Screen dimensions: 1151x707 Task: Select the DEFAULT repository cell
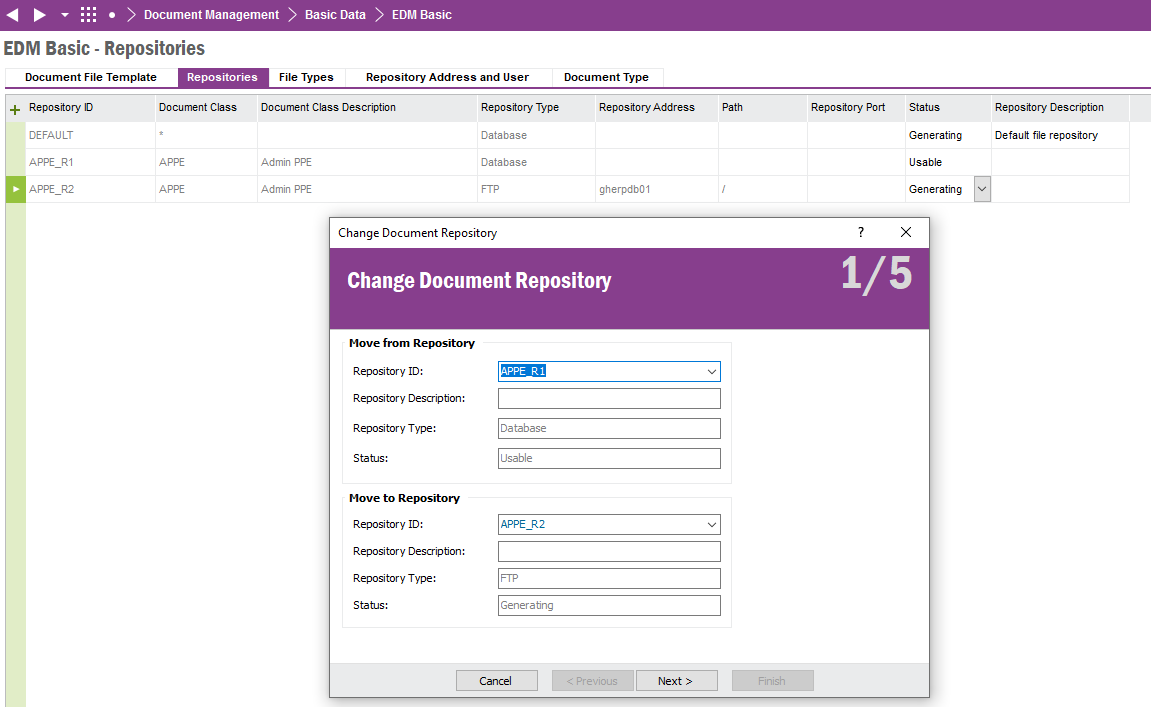click(90, 135)
